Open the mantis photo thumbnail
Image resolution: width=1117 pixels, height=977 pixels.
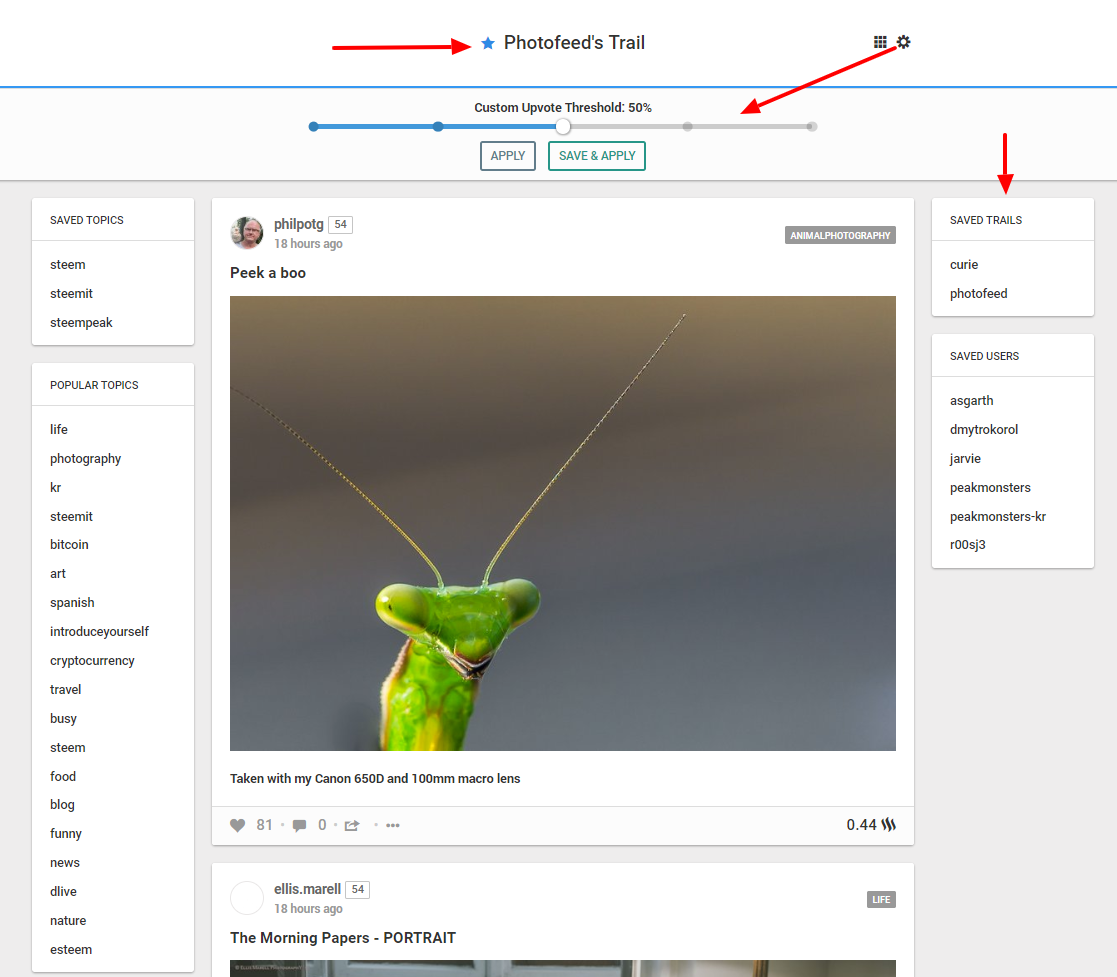(x=562, y=523)
